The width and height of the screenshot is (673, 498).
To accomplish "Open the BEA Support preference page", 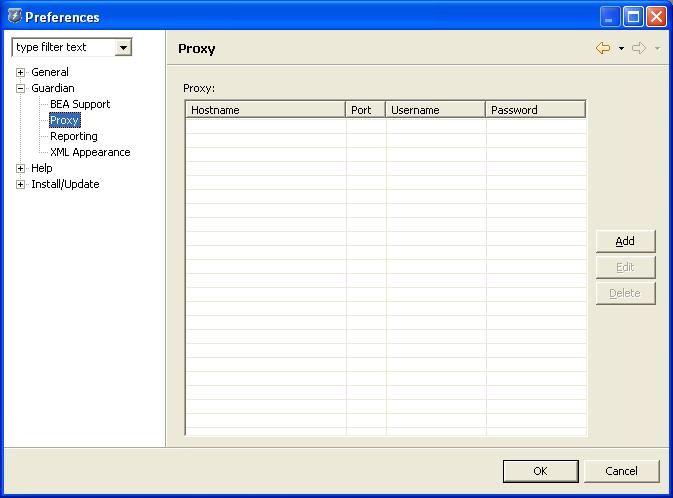I will 80,104.
